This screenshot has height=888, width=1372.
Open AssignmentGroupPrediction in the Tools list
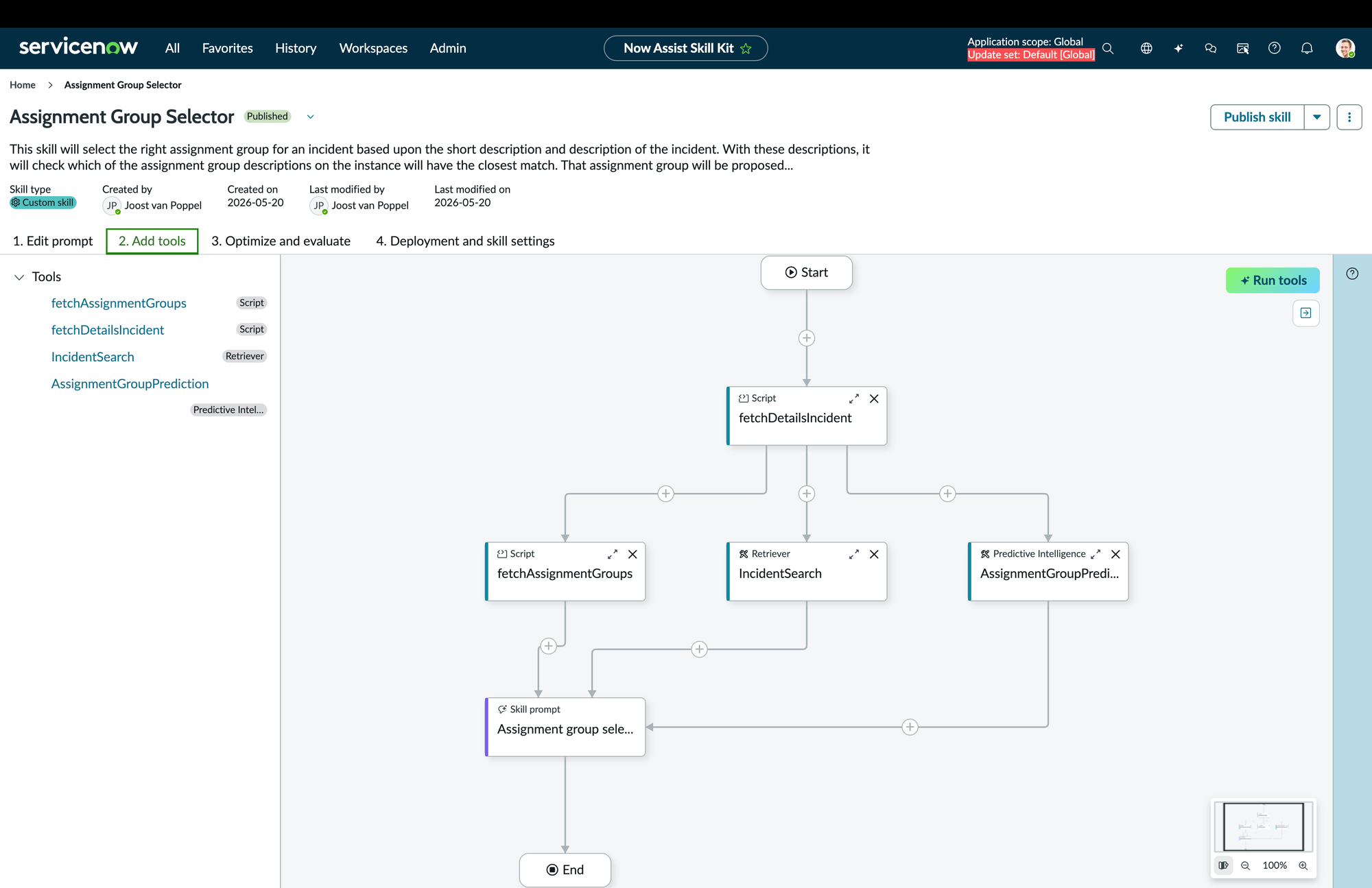point(130,384)
